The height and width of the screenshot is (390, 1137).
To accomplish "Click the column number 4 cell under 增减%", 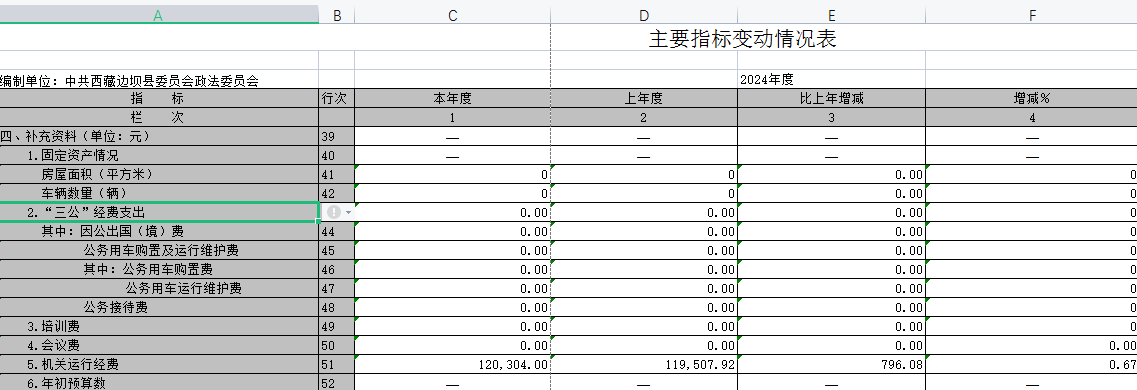I will (1031, 117).
